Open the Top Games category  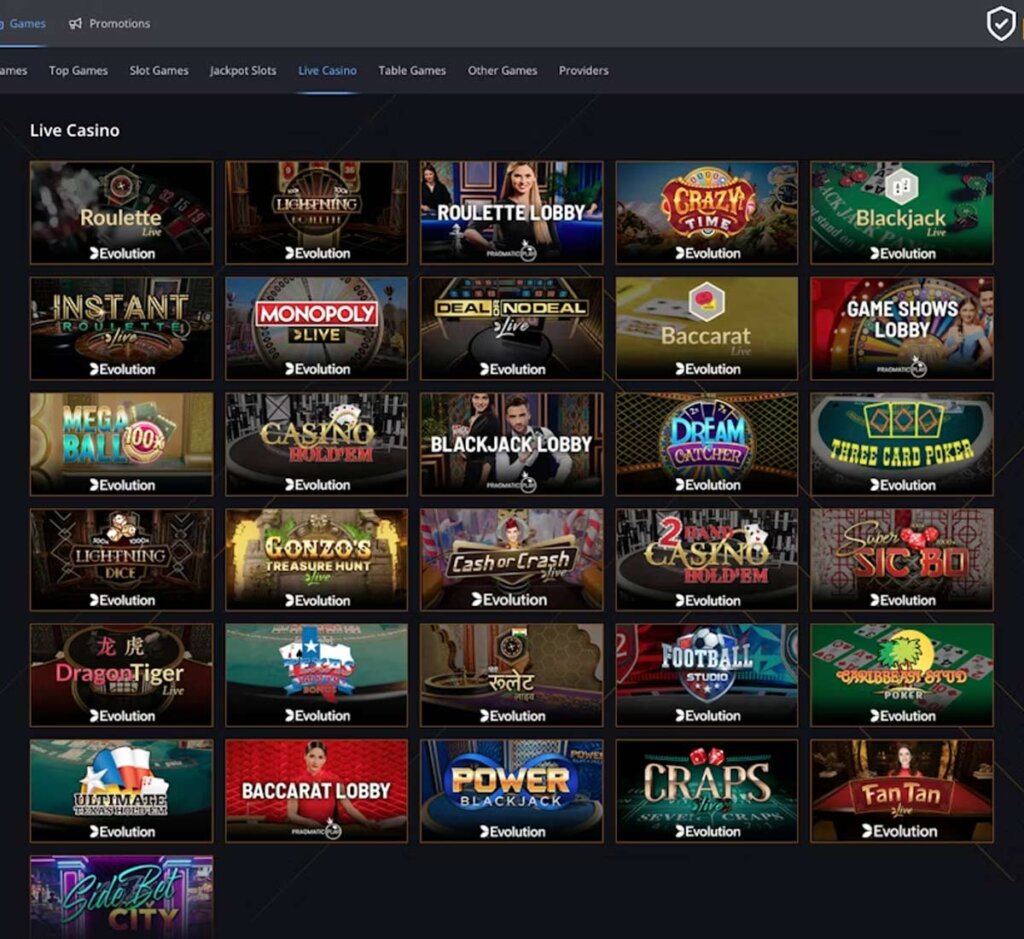click(77, 71)
